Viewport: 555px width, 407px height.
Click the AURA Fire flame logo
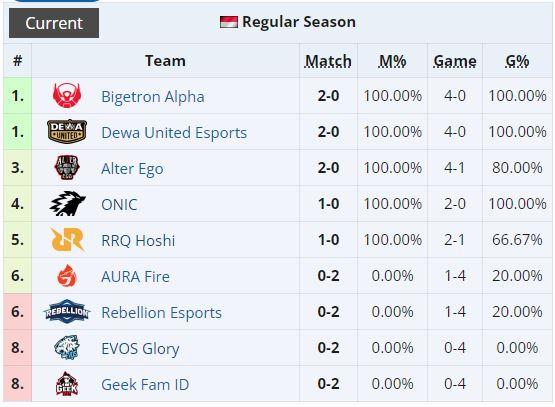click(x=67, y=276)
